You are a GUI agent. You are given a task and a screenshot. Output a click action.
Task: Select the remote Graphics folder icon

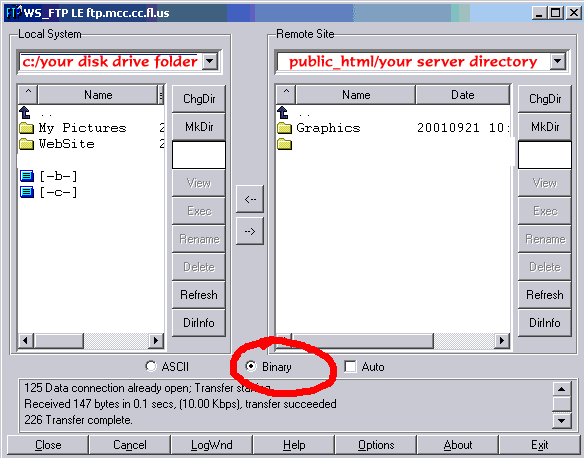pos(284,128)
